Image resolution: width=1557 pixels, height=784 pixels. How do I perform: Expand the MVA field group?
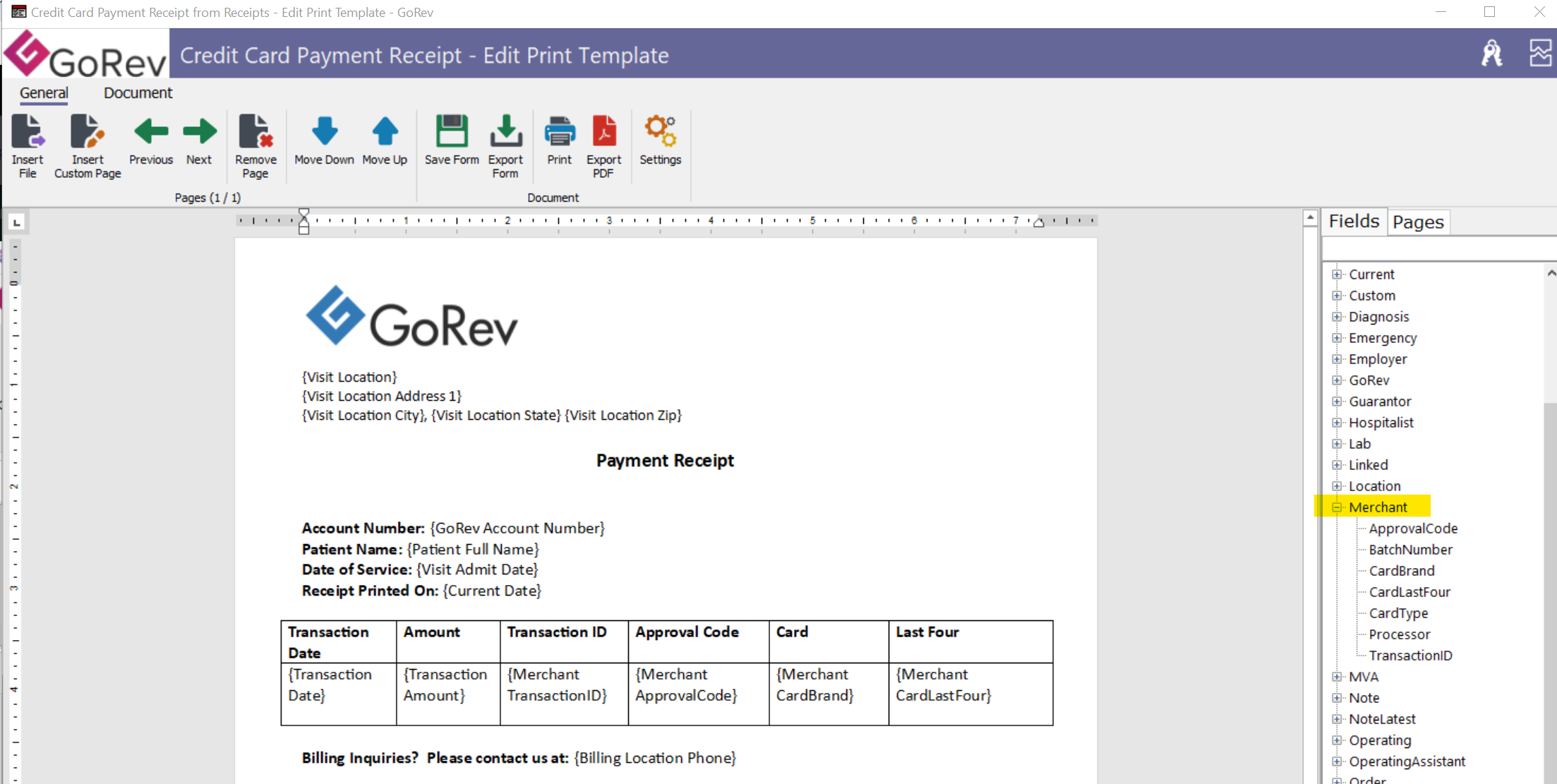coord(1337,677)
